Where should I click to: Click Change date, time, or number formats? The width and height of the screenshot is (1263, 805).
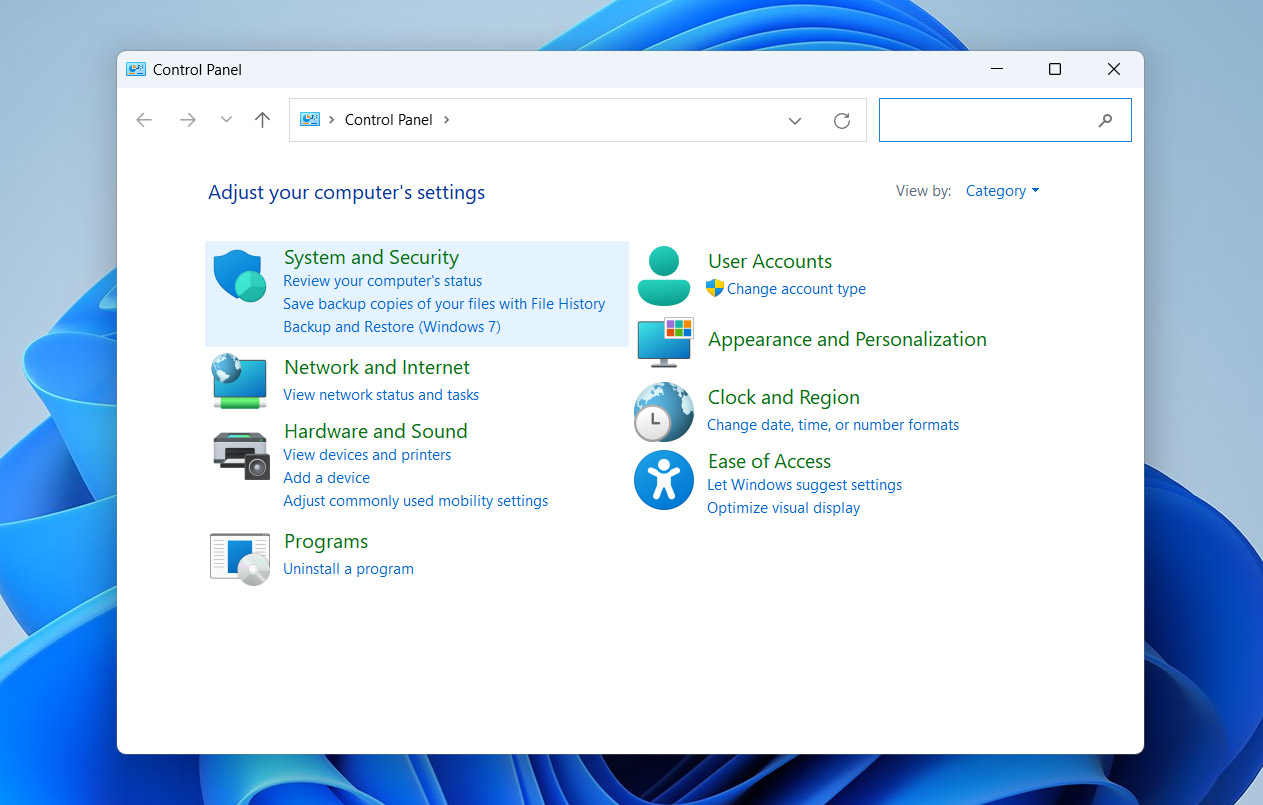(x=833, y=425)
